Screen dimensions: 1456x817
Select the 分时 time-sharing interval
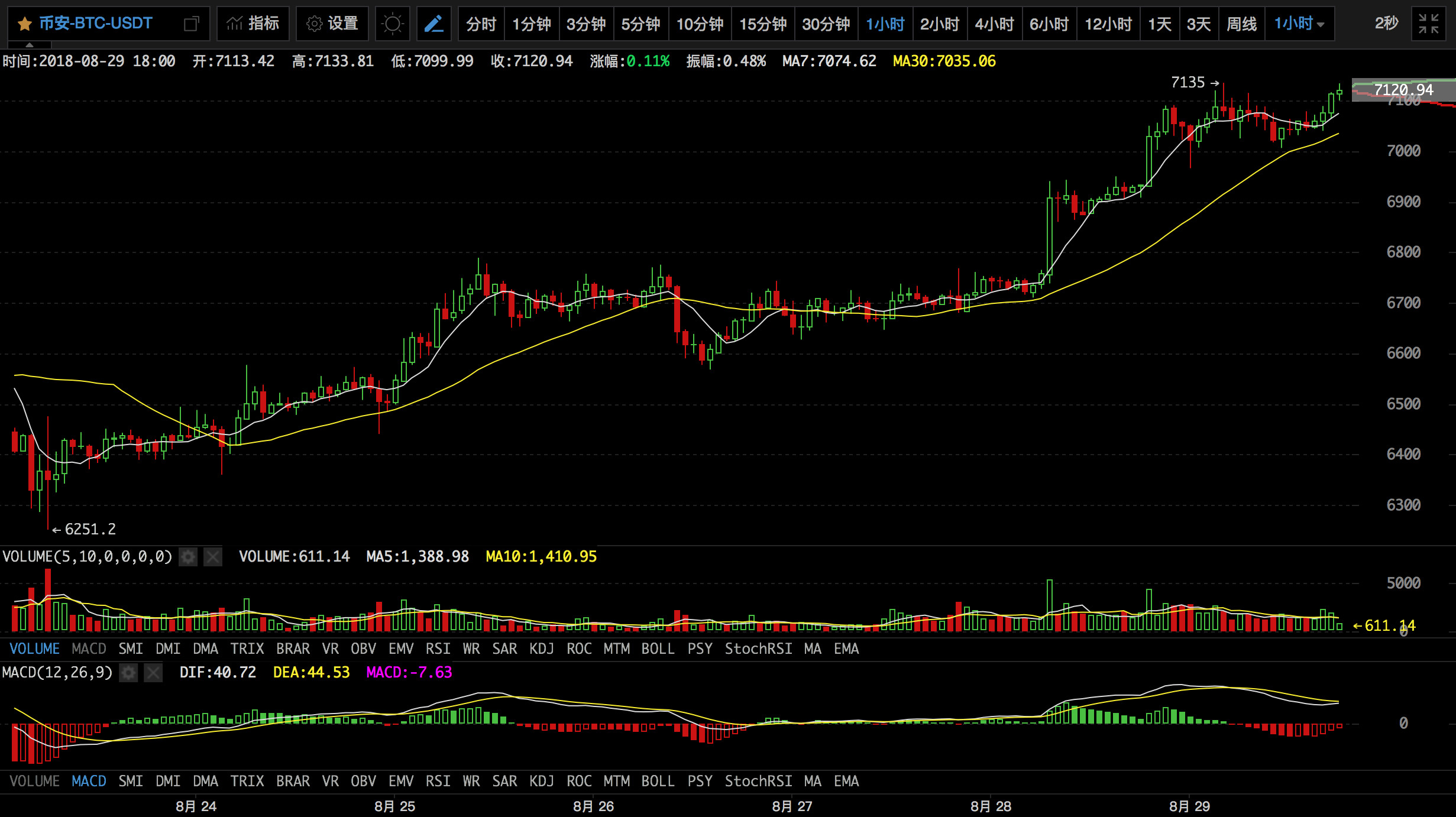click(481, 24)
